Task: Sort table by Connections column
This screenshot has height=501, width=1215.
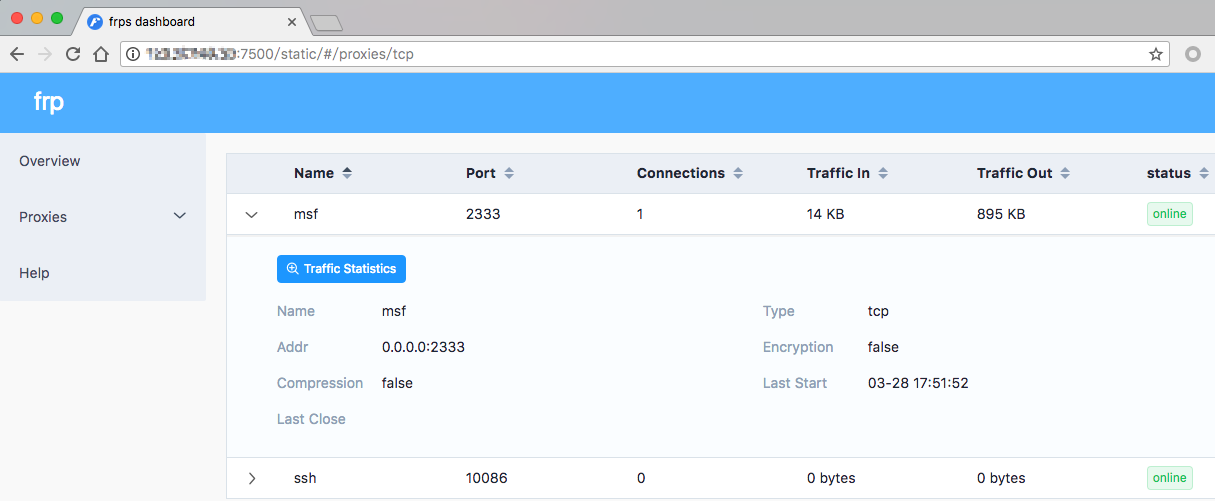Action: (738, 173)
